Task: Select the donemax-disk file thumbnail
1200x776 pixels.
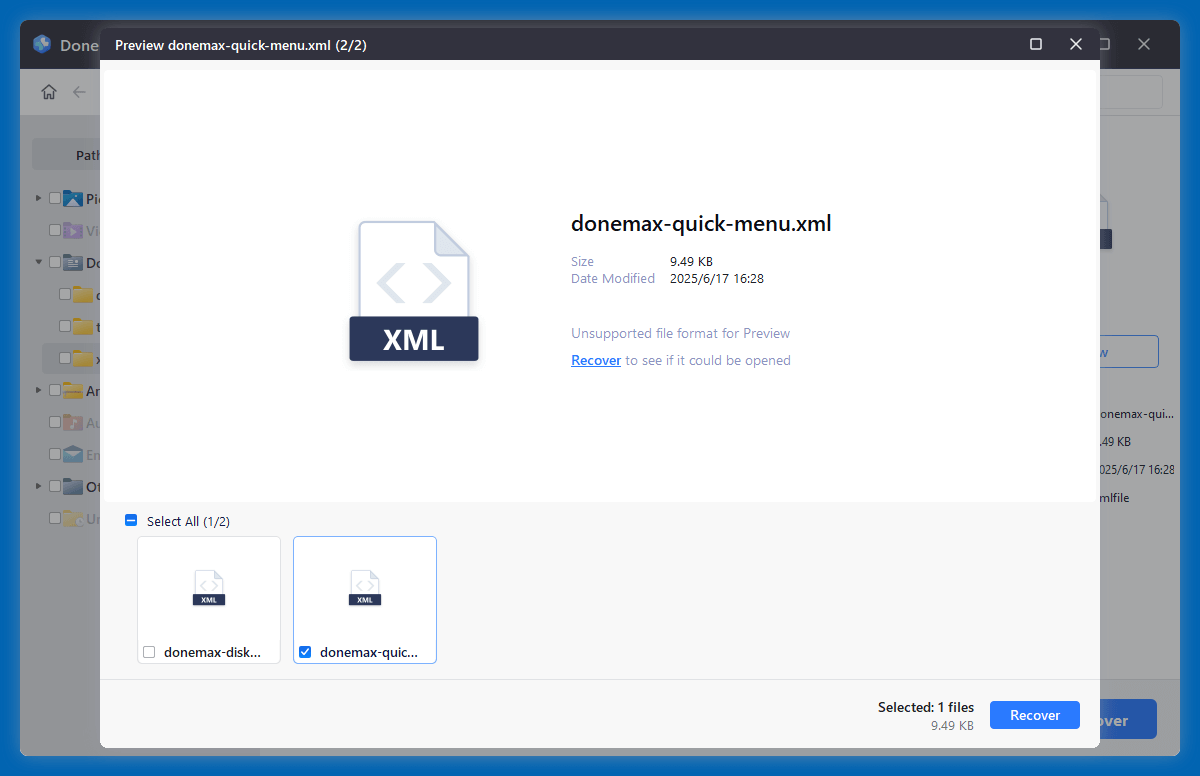Action: [208, 600]
